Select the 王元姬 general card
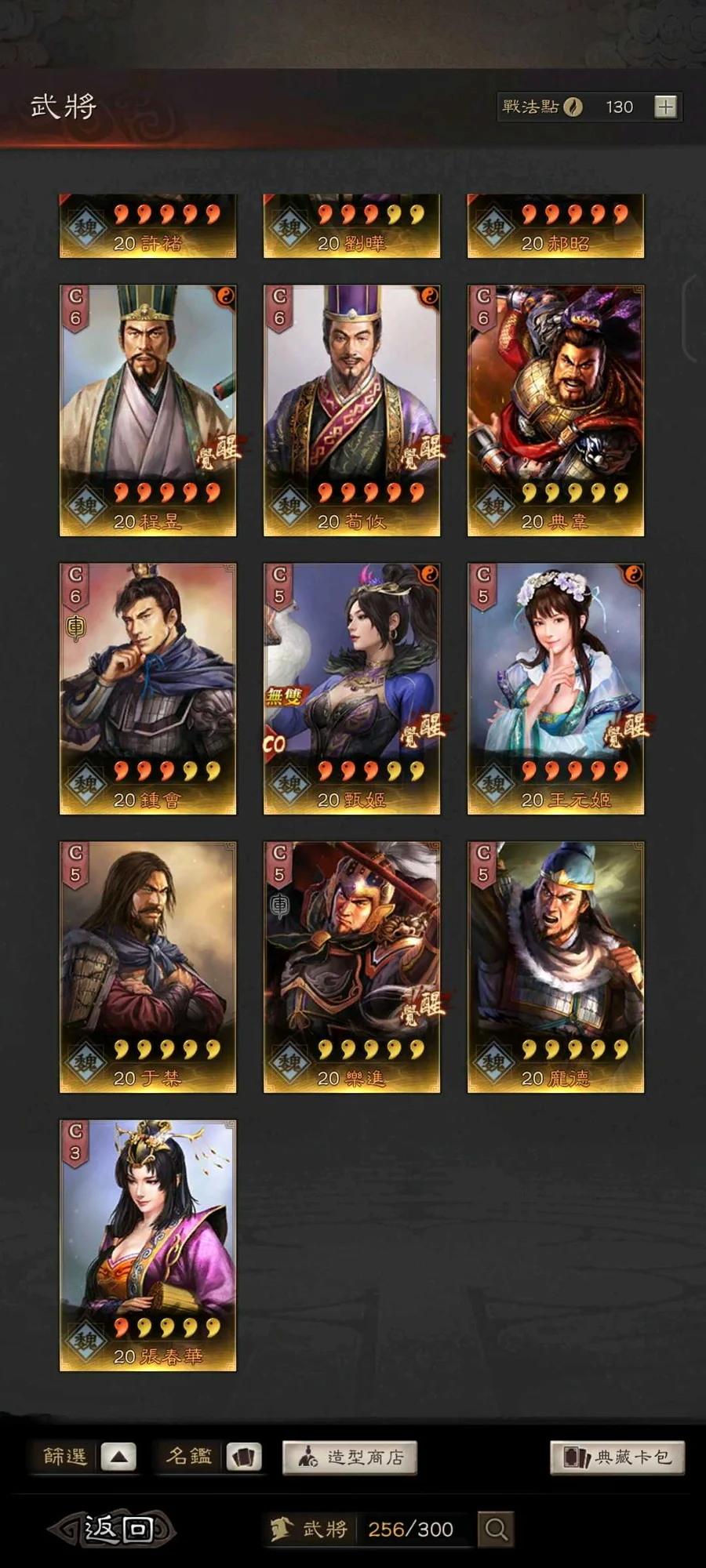706x1568 pixels. click(555, 689)
